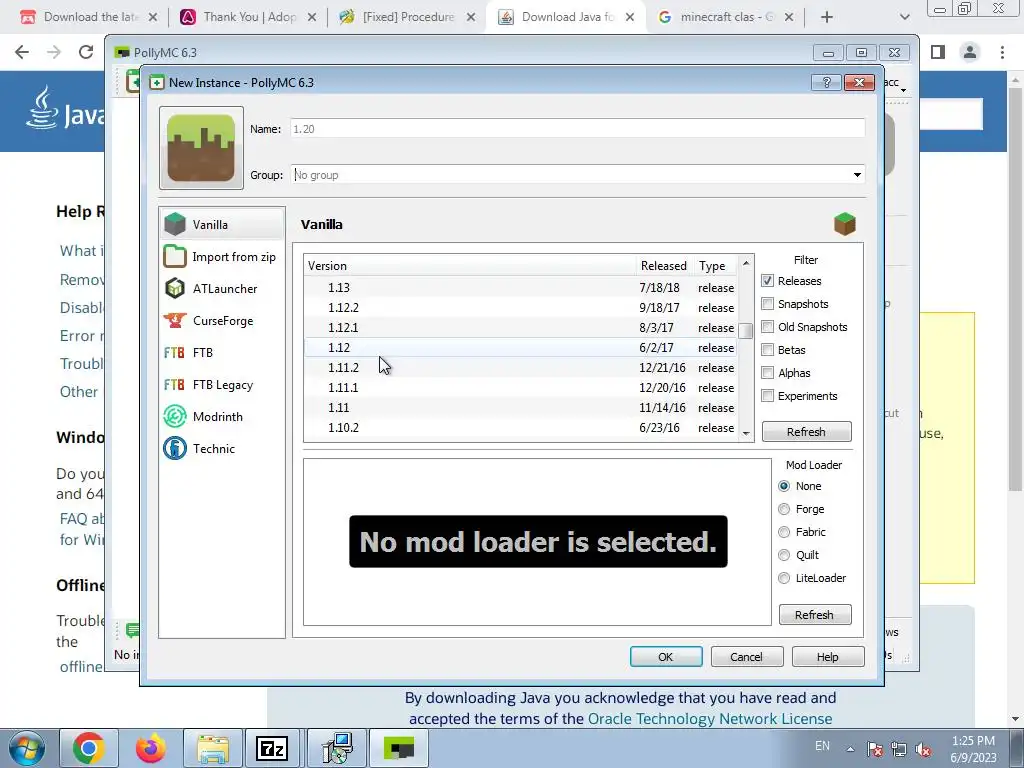Enable the Old Snapshots filter
The image size is (1024, 768).
[767, 327]
